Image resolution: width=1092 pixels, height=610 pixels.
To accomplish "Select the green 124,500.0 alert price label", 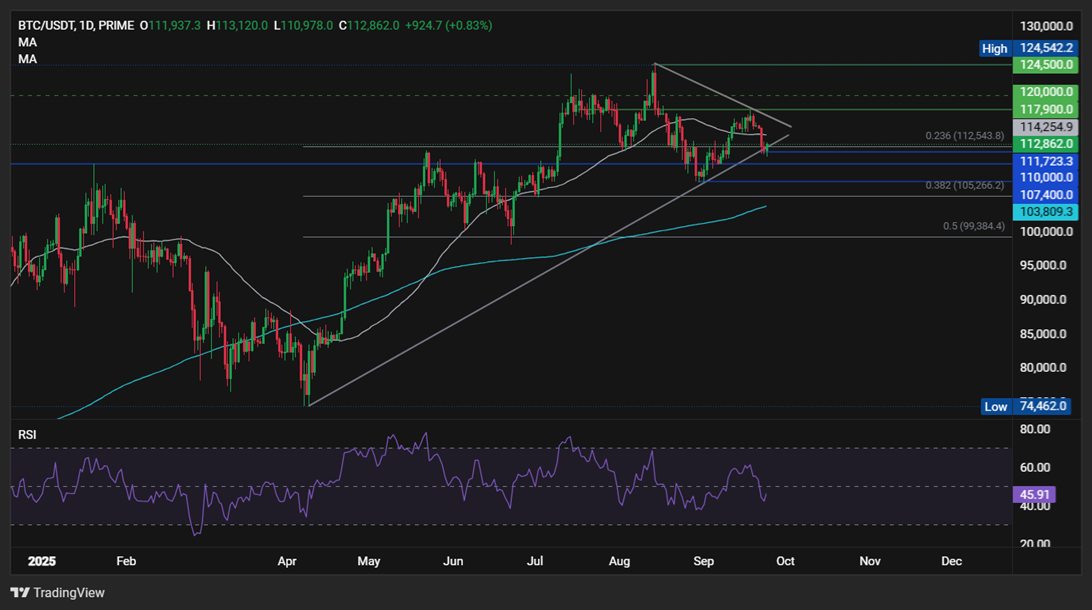I will pos(1046,63).
